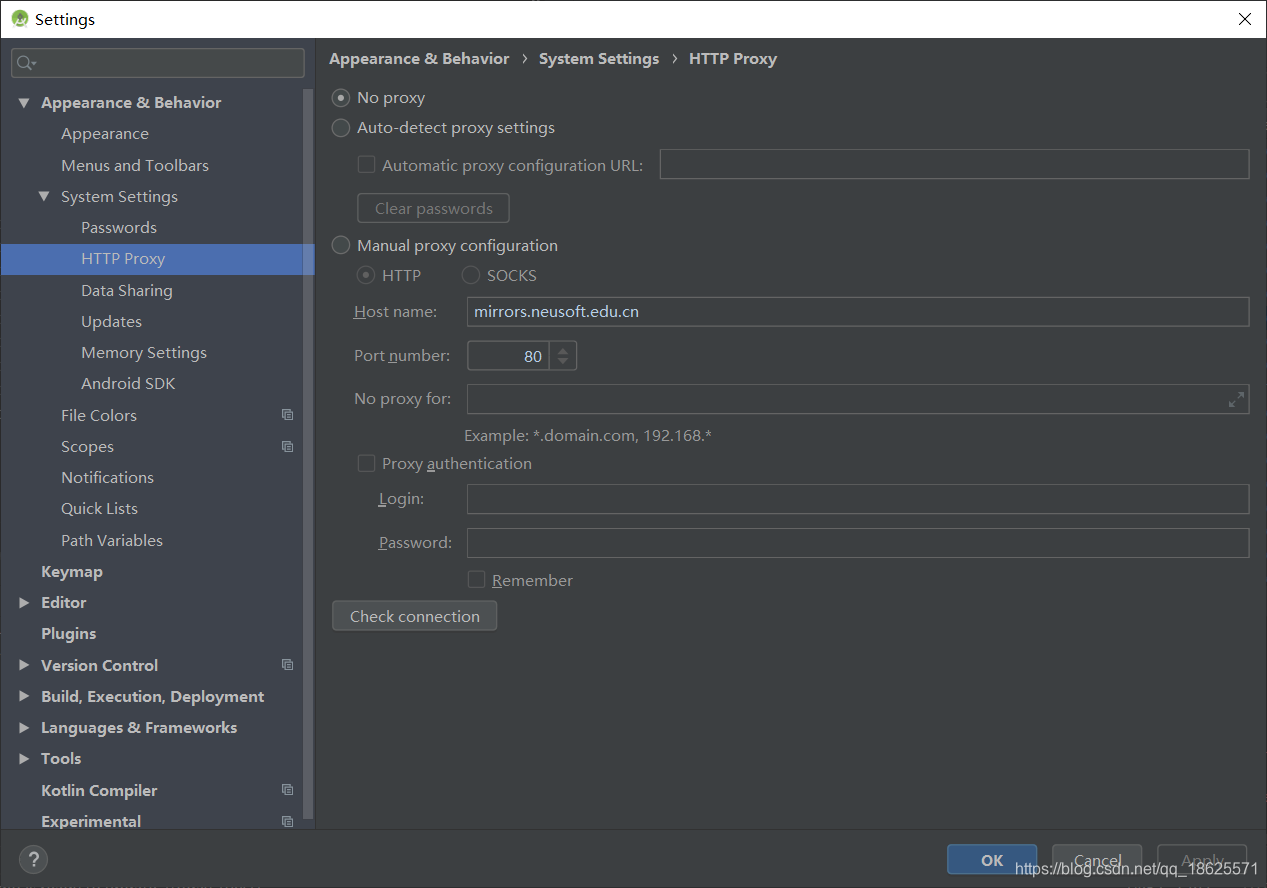Open the Data Sharing settings
The image size is (1267, 888).
click(127, 290)
